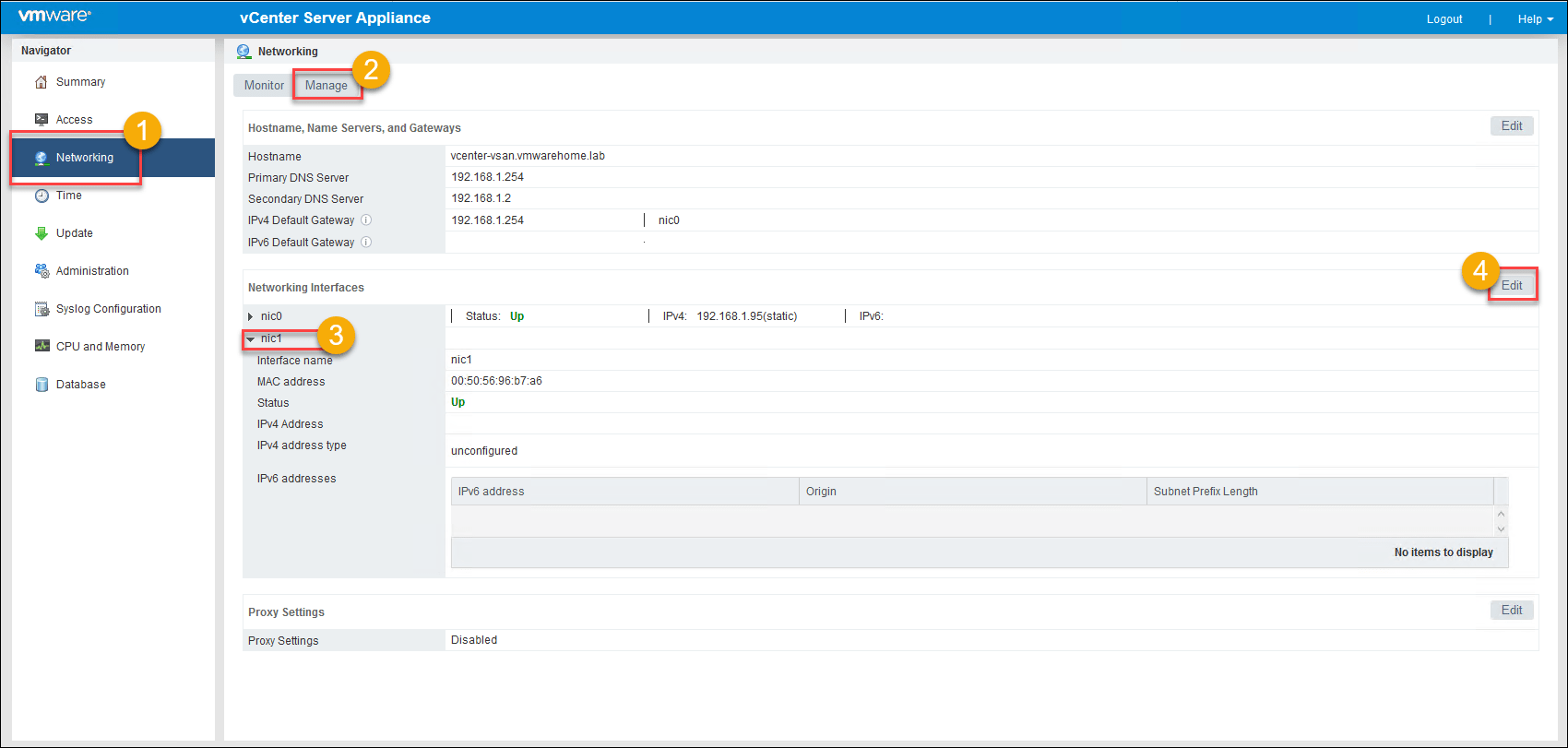
Task: Click the Syslog Configuration icon
Action: pos(41,309)
